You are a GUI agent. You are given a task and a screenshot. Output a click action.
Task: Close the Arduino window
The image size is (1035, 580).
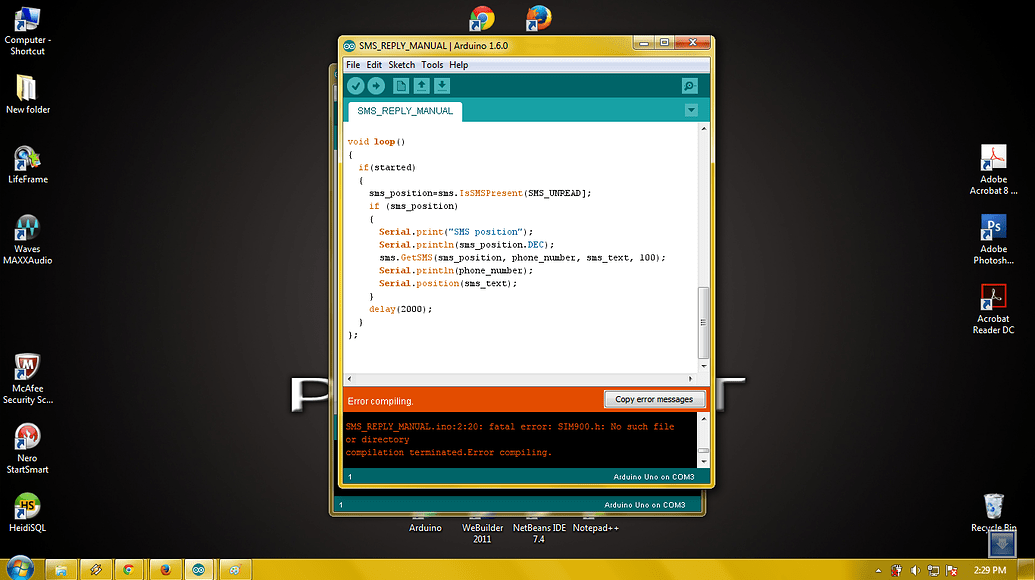click(x=692, y=43)
